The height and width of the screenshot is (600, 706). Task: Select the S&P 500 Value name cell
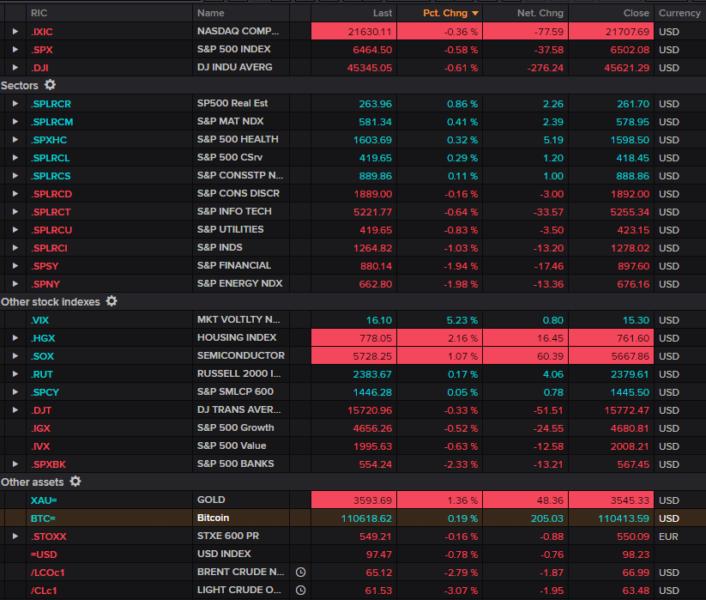click(231, 446)
